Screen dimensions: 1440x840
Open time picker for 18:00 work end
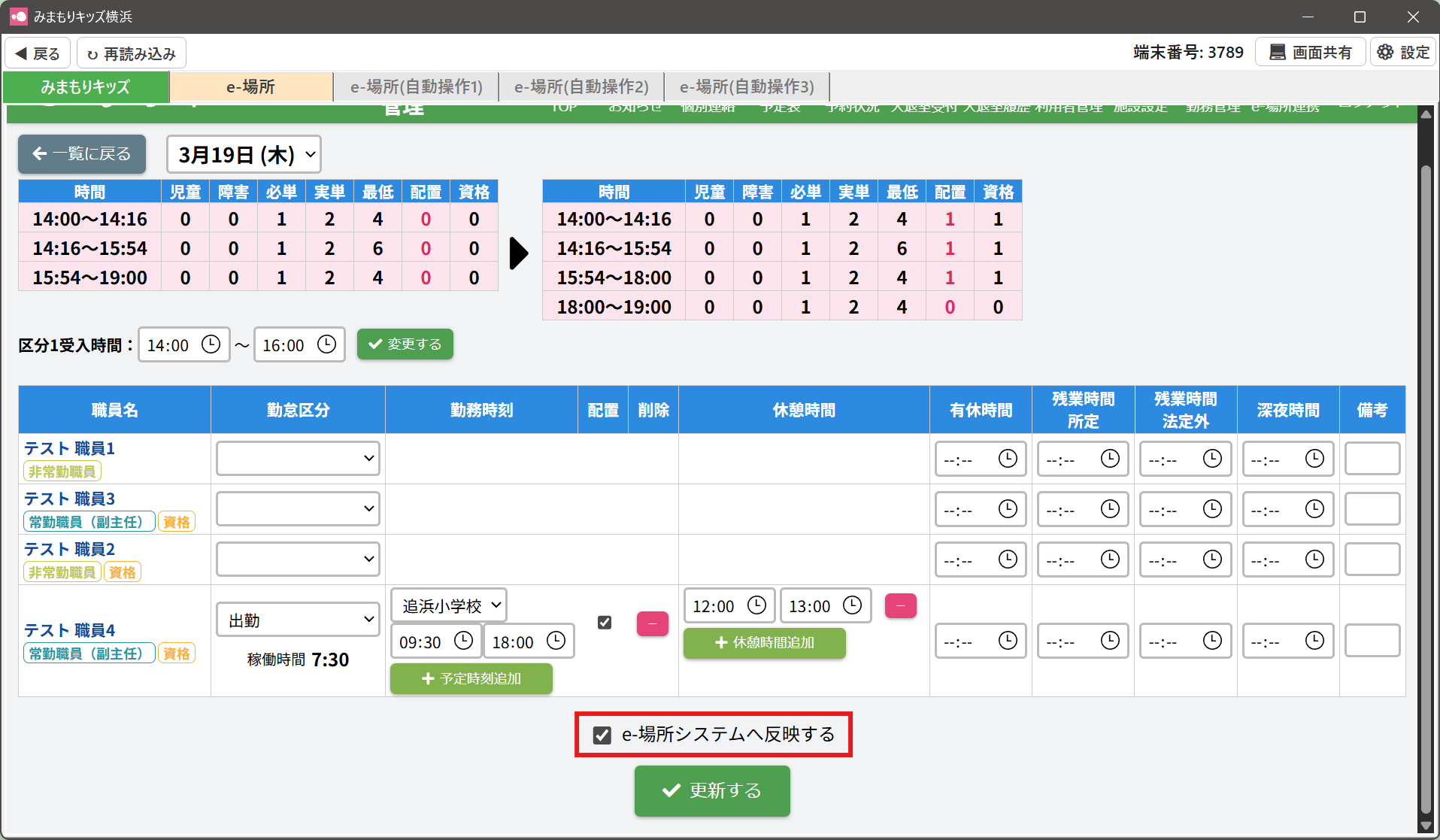(556, 641)
